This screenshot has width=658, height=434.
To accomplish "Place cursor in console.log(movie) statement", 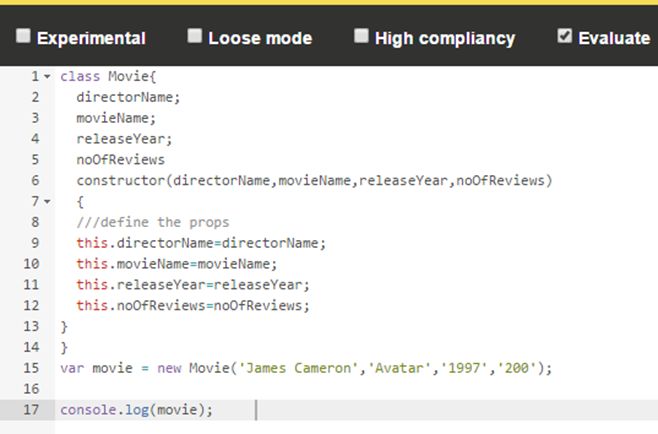I will click(137, 410).
